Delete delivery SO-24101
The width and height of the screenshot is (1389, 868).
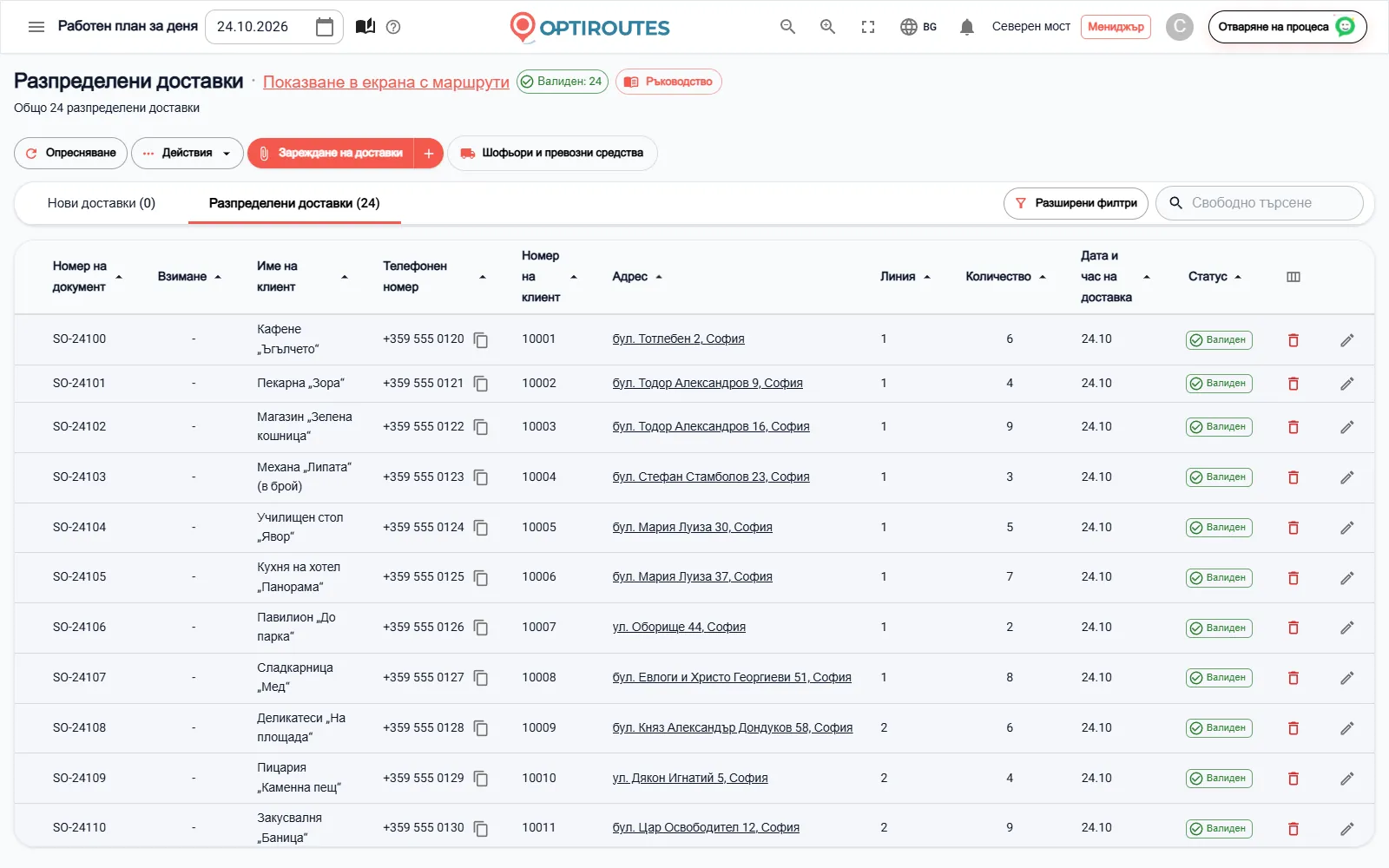click(1294, 384)
